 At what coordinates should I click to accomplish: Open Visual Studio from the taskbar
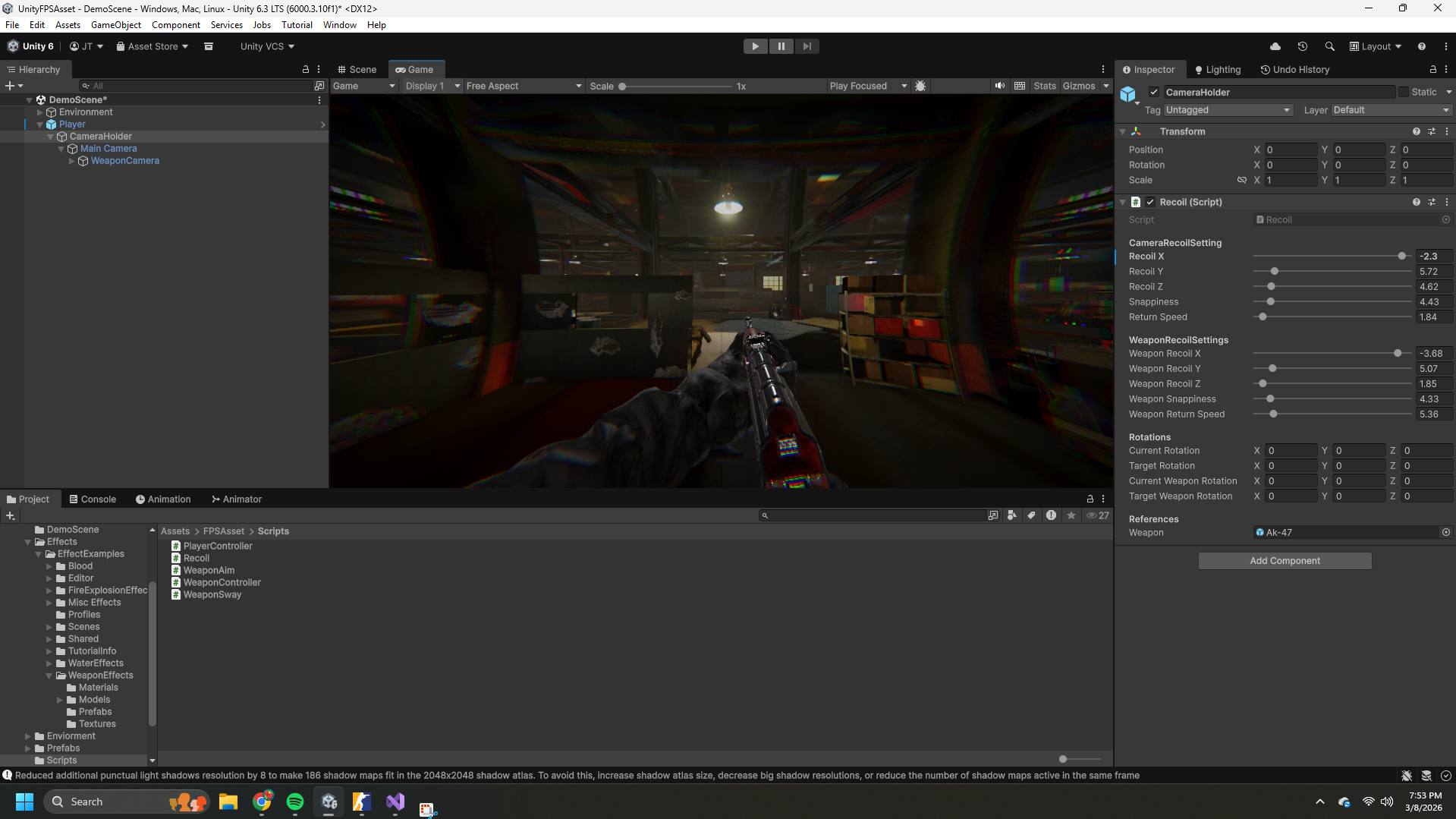pos(395,802)
